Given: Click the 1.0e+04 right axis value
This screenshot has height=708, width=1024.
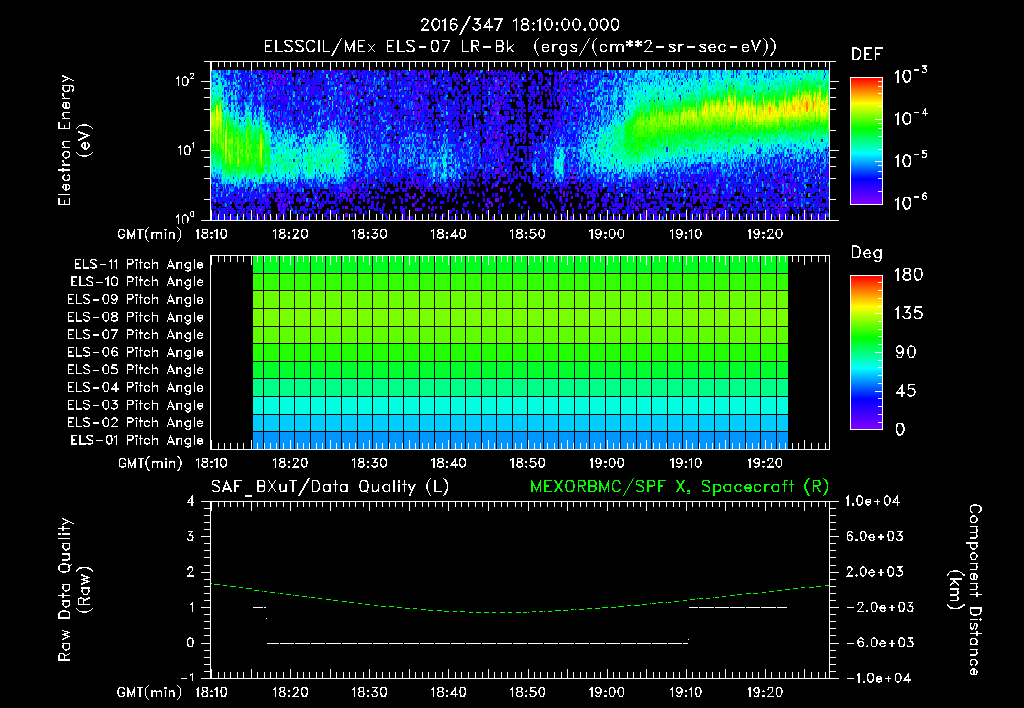Looking at the screenshot, I should [x=872, y=501].
